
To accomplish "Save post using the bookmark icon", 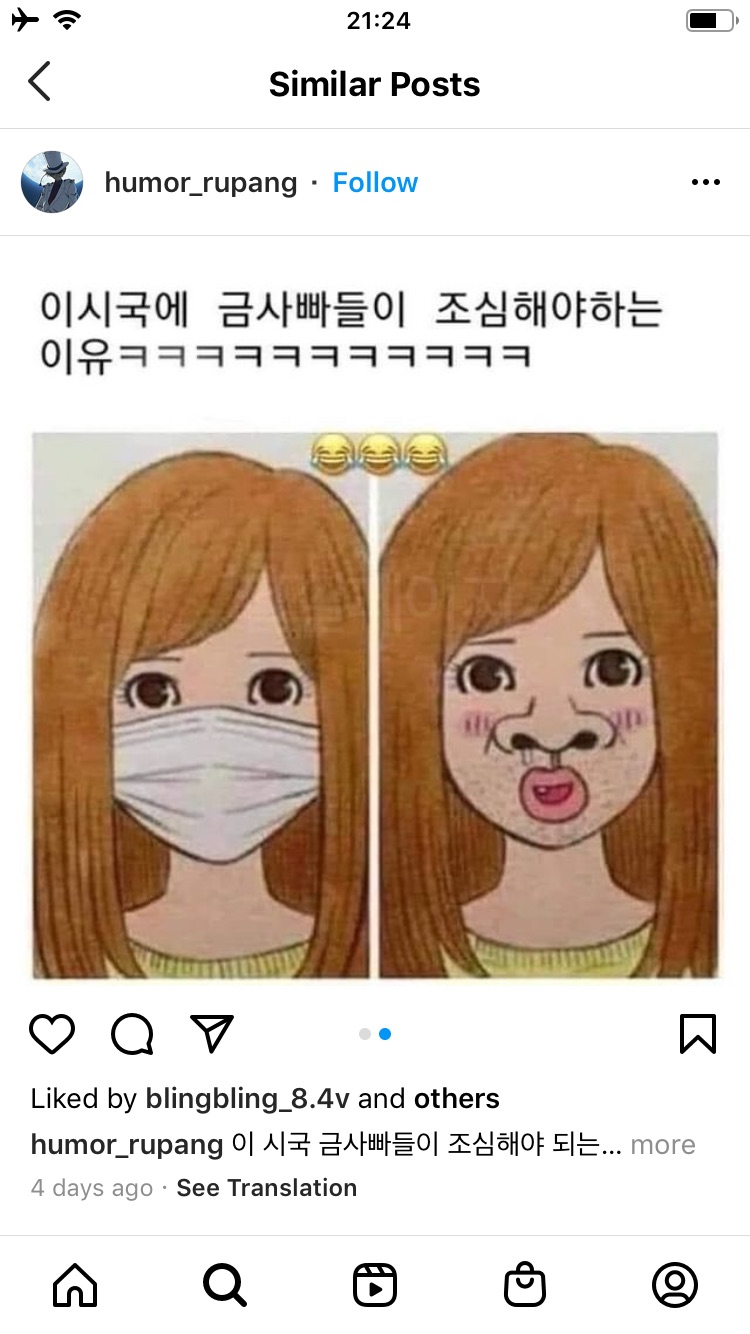I will pyautogui.click(x=698, y=1034).
